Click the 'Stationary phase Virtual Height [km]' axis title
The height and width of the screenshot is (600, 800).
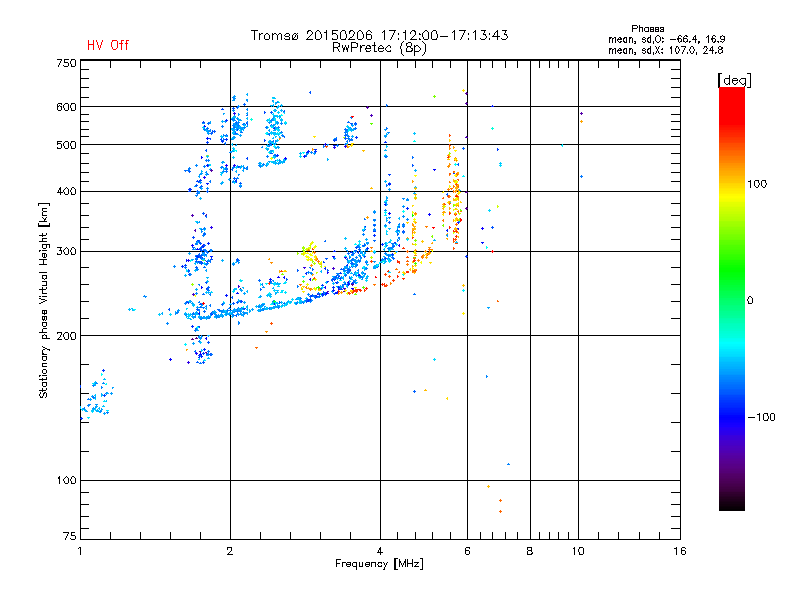(44, 300)
